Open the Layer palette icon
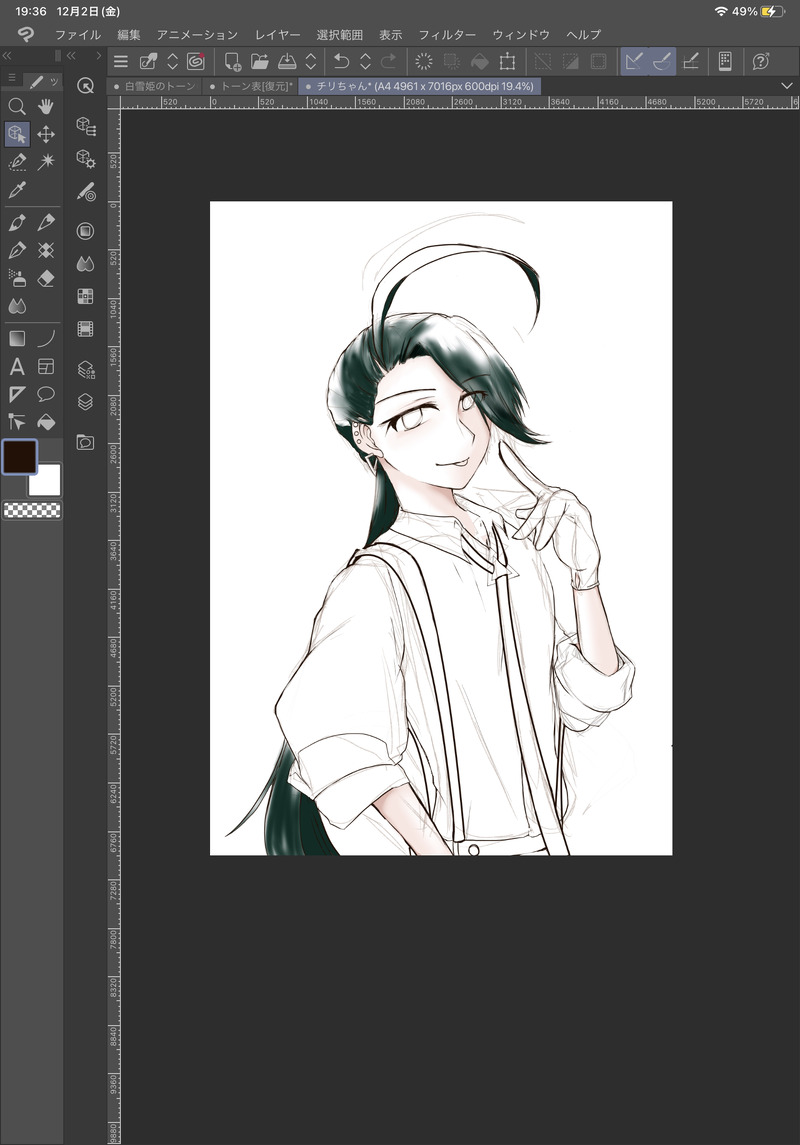800x1145 pixels. [x=85, y=402]
